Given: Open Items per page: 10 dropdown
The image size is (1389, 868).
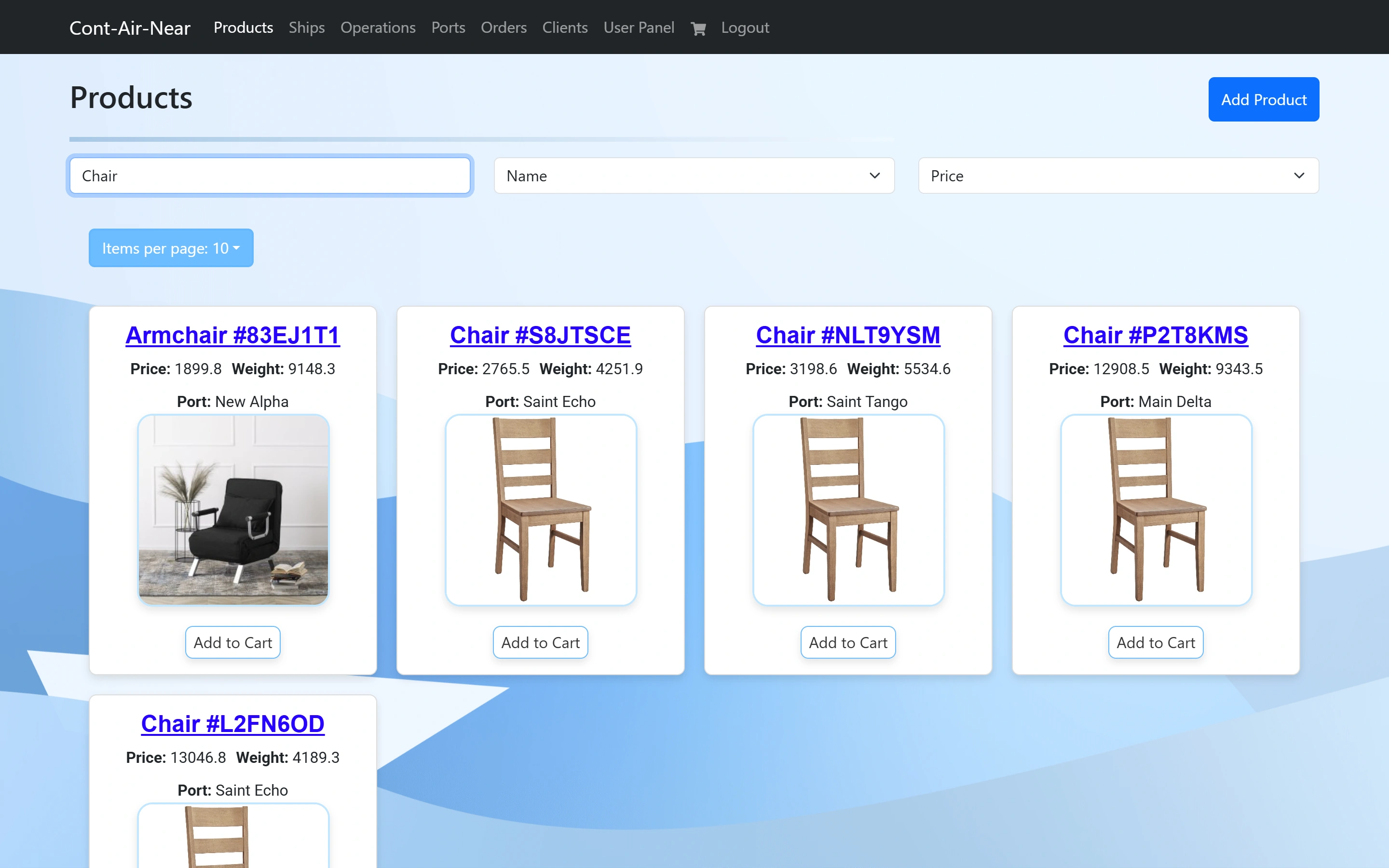Looking at the screenshot, I should click(171, 248).
